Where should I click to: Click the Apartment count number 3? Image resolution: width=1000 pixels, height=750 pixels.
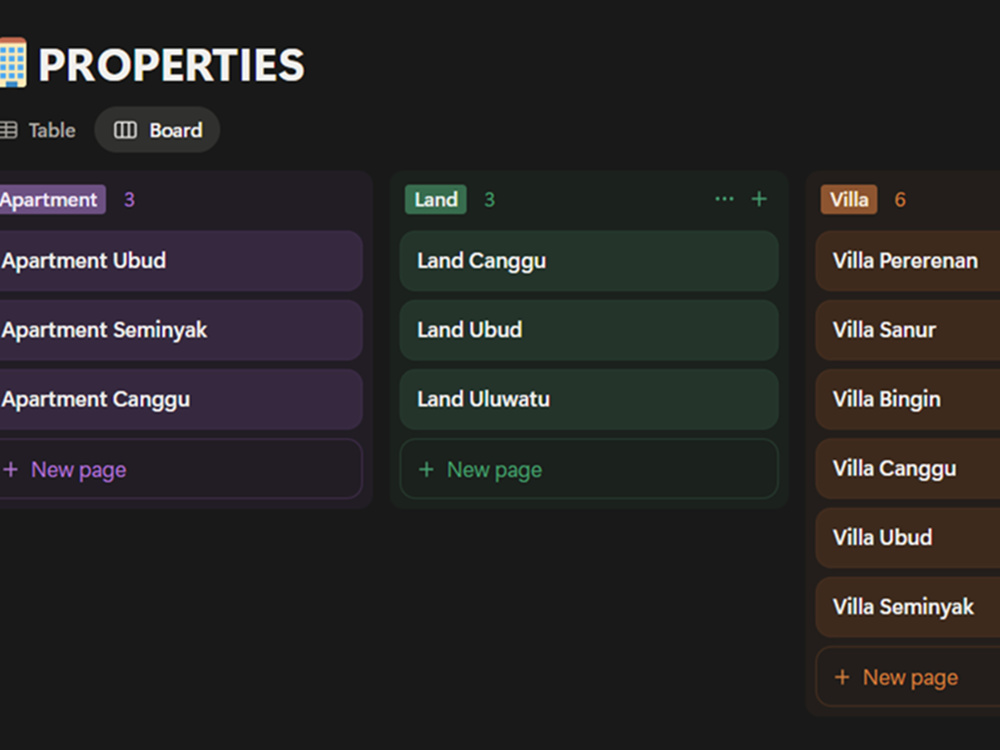pos(129,200)
